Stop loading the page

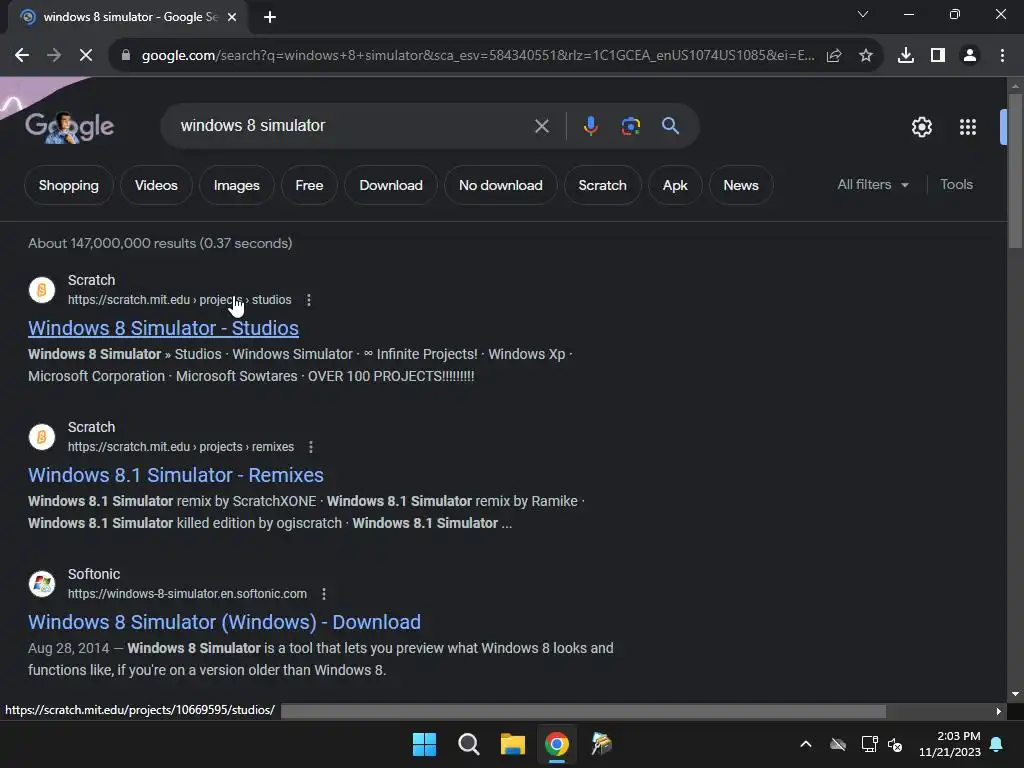(x=86, y=56)
